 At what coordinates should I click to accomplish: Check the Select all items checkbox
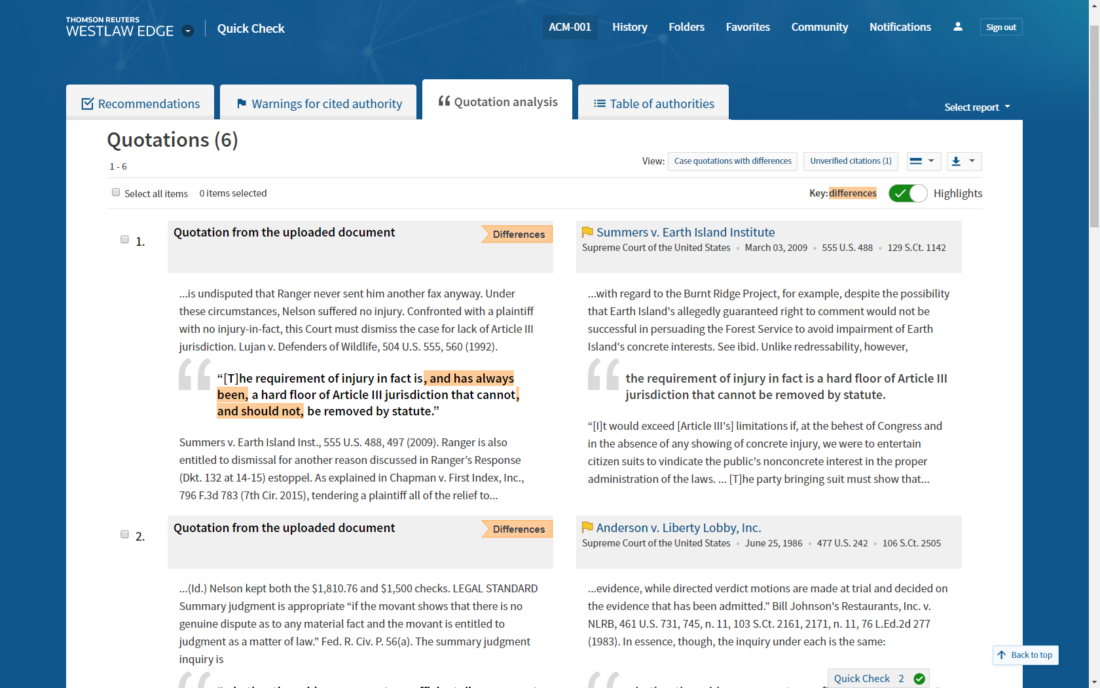coord(116,192)
